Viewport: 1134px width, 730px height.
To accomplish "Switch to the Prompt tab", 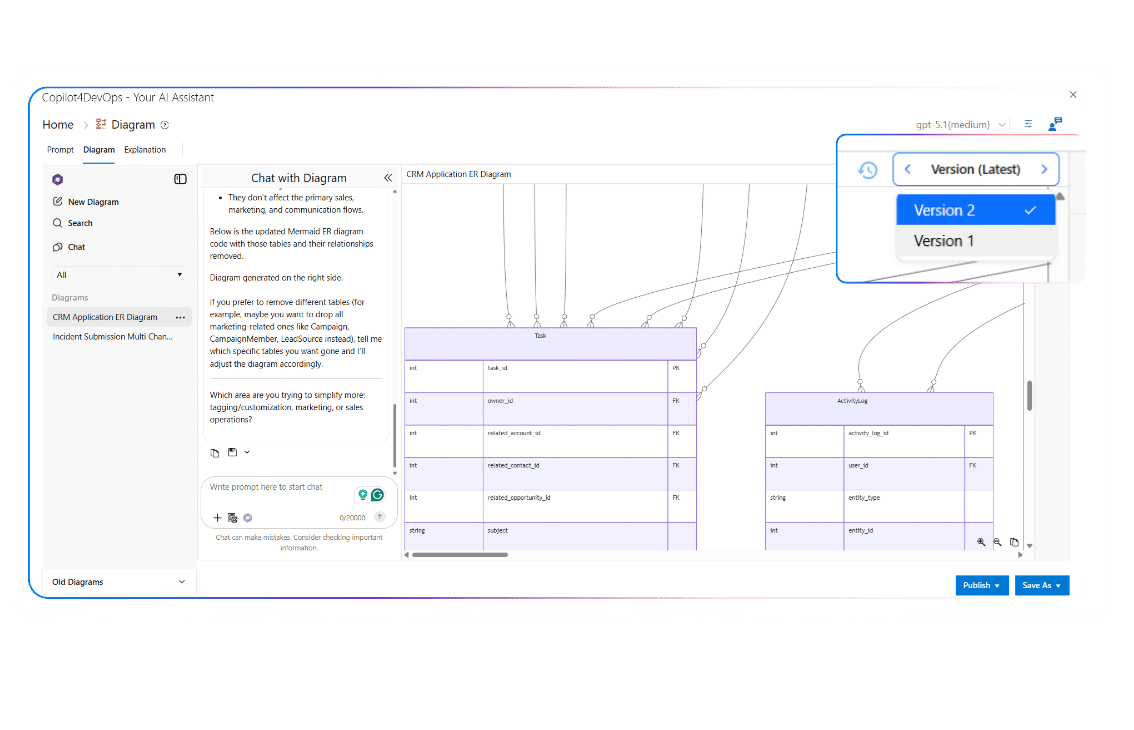I will coord(60,150).
